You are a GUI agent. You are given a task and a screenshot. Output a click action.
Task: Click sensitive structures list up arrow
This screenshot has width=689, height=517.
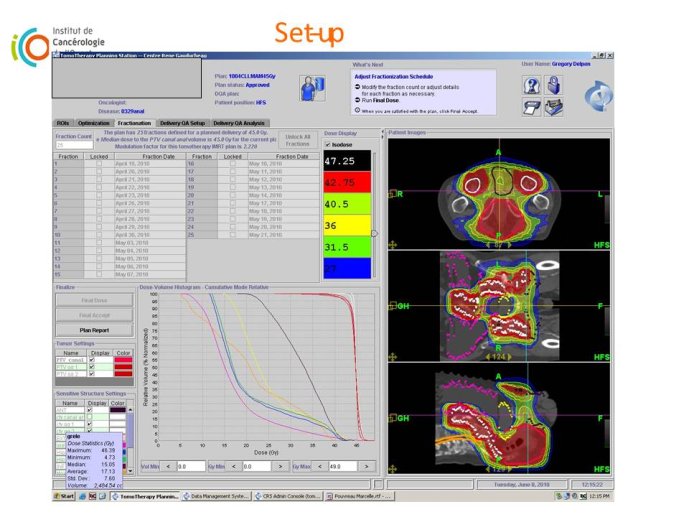click(x=130, y=410)
